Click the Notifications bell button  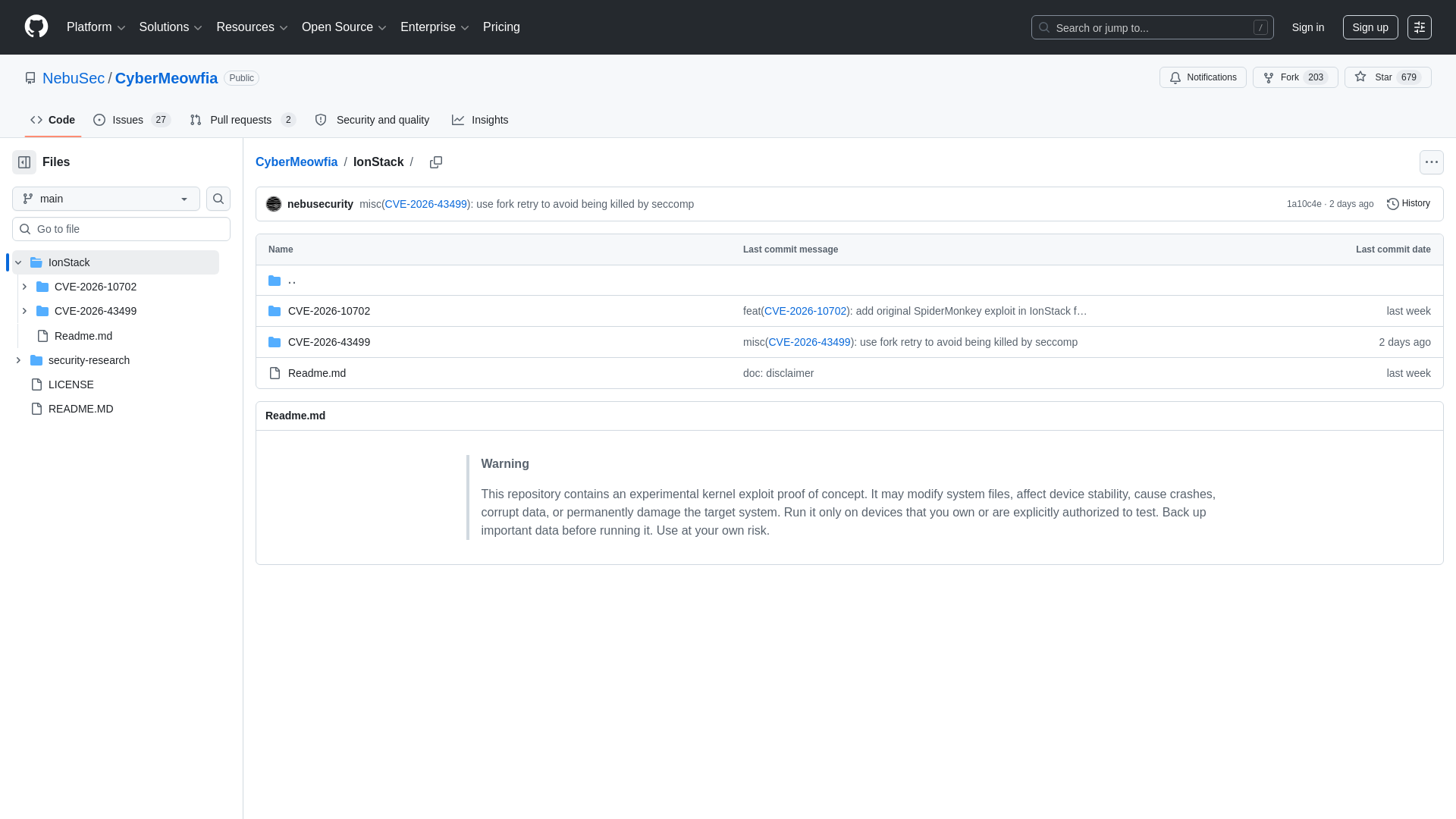click(1203, 77)
